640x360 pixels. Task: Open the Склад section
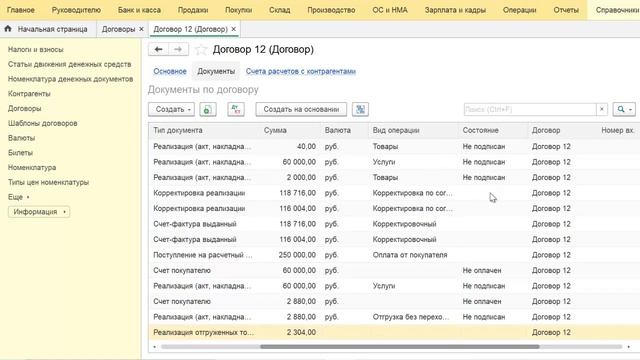tap(280, 10)
